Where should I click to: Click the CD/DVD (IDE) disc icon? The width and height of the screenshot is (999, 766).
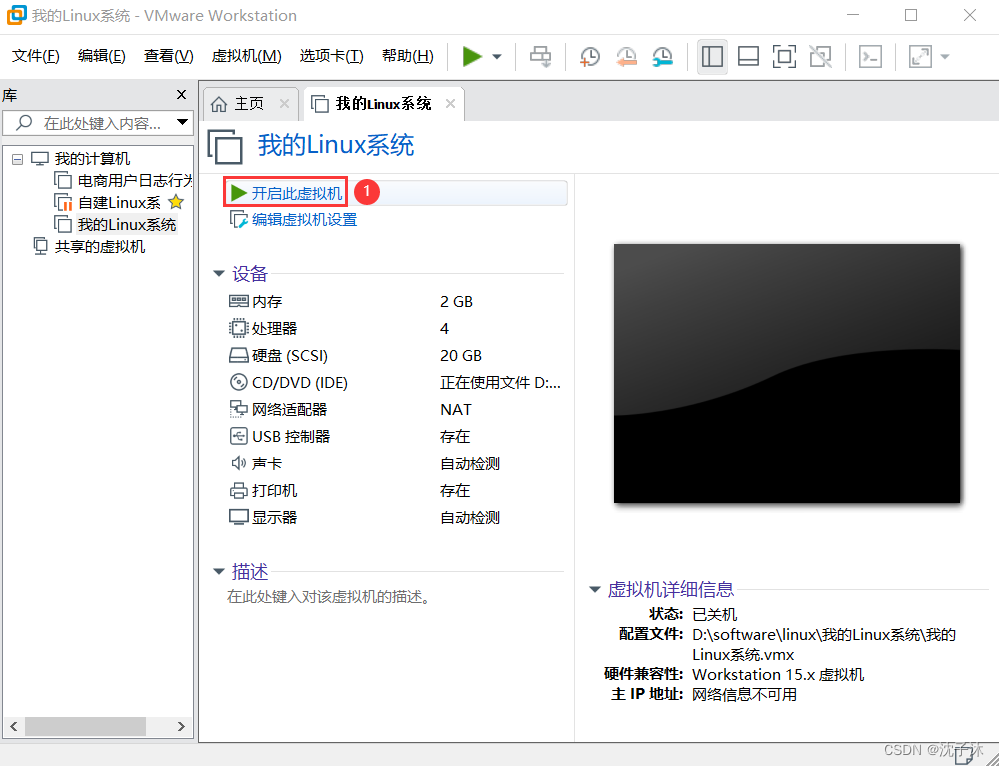238,382
